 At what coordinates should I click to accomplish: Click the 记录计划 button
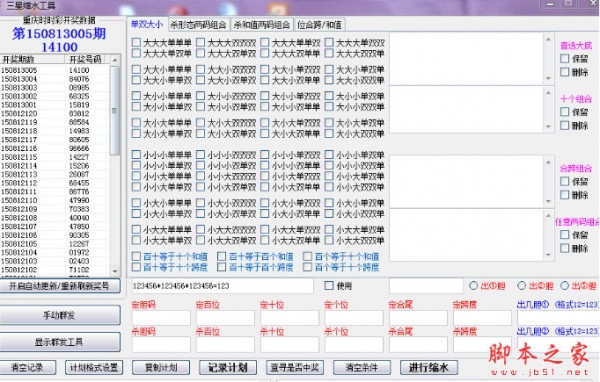coord(228,367)
